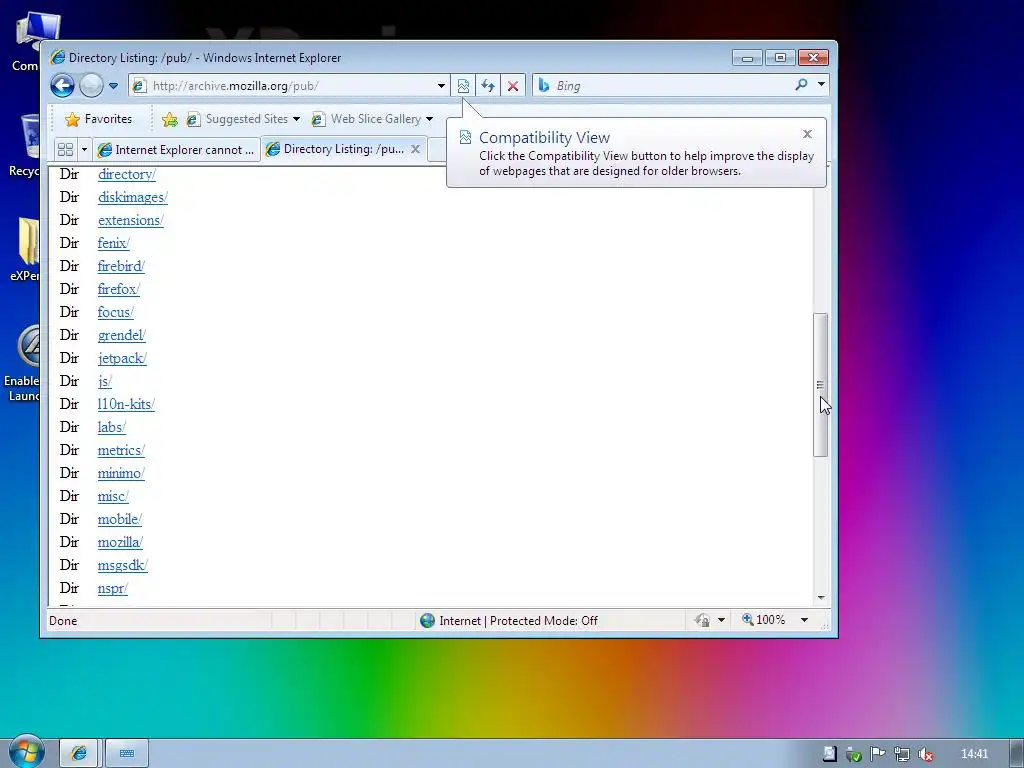Click the network tray icon

(x=902, y=754)
